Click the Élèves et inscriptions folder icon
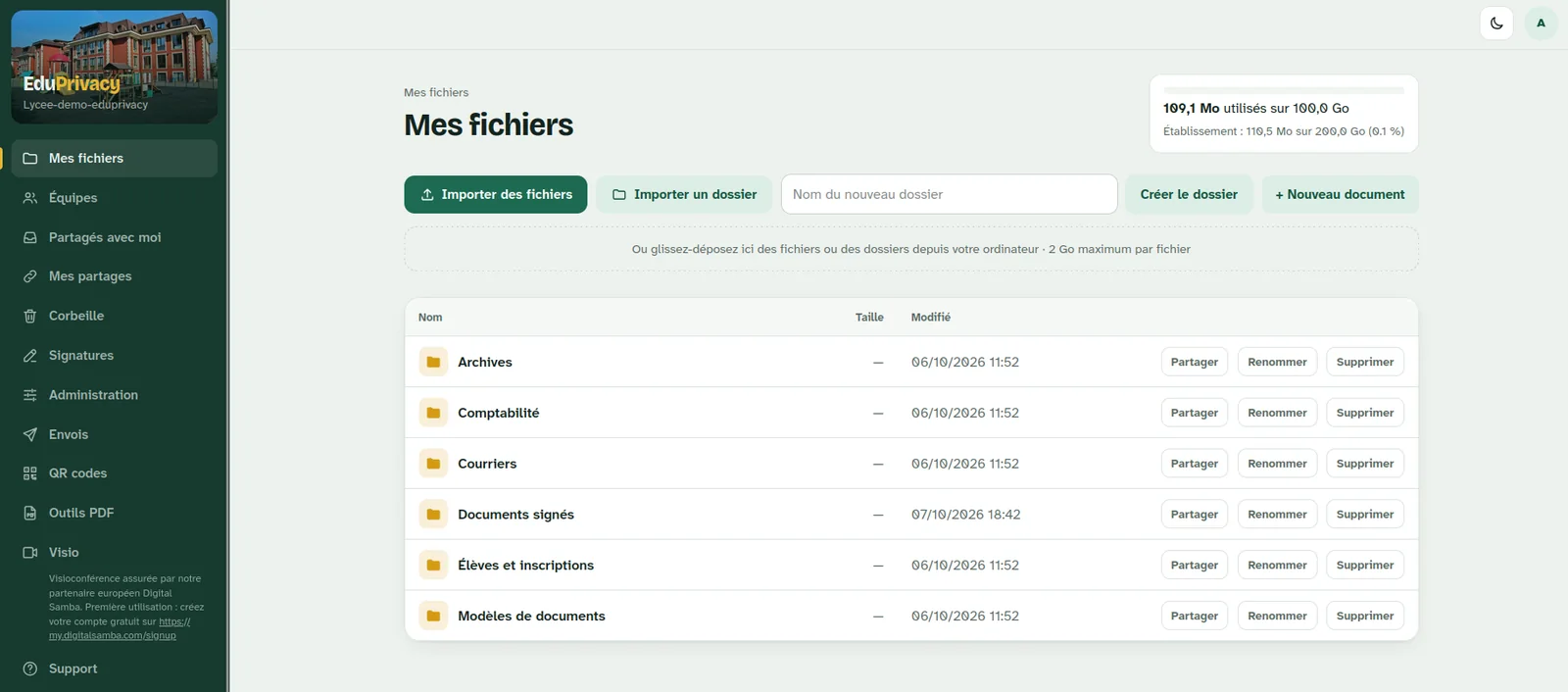Image resolution: width=1568 pixels, height=692 pixels. click(x=433, y=566)
